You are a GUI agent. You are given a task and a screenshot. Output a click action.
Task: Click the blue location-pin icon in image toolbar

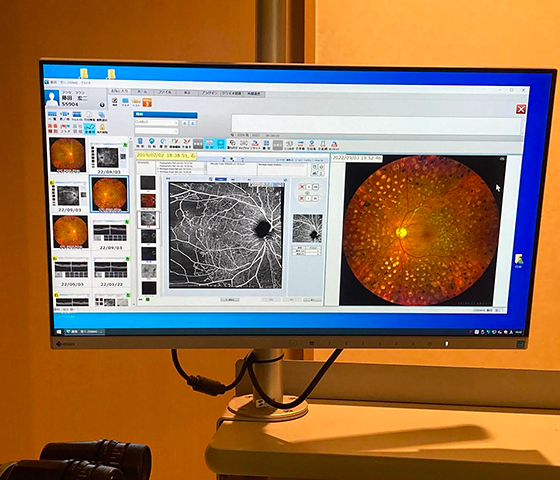[152, 142]
